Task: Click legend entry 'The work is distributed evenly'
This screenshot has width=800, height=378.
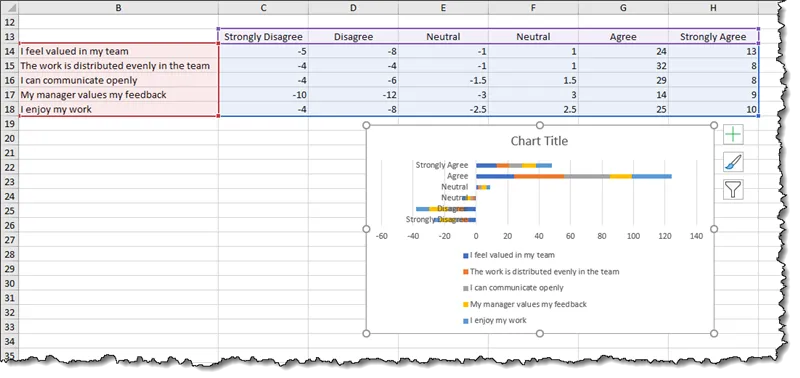Action: (x=541, y=272)
